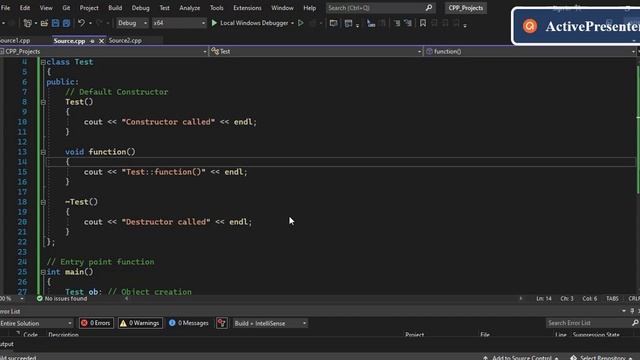Screen dimensions: 640x360
Task: Click the filter icon beside Messages
Action: (x=222, y=323)
